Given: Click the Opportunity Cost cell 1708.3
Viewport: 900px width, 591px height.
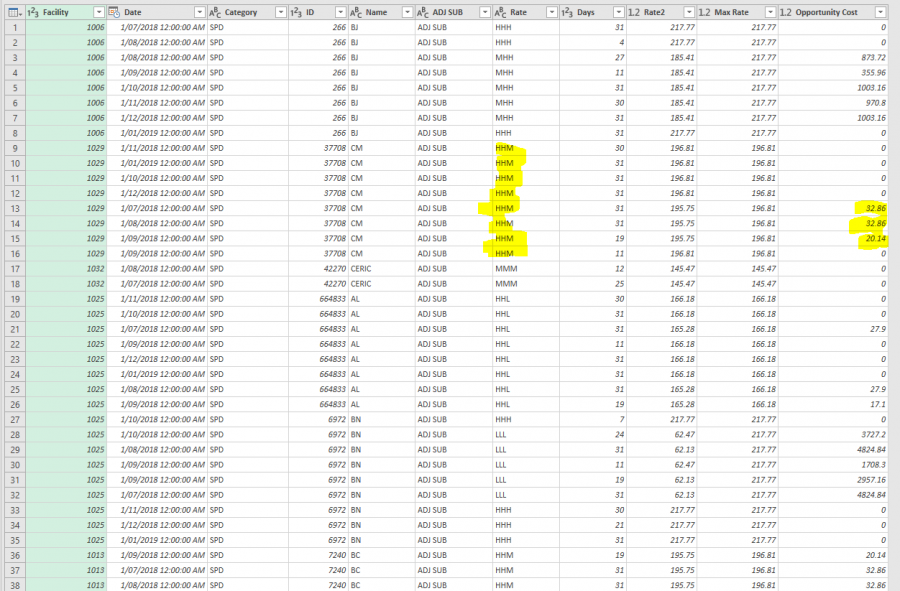Looking at the screenshot, I should click(833, 465).
